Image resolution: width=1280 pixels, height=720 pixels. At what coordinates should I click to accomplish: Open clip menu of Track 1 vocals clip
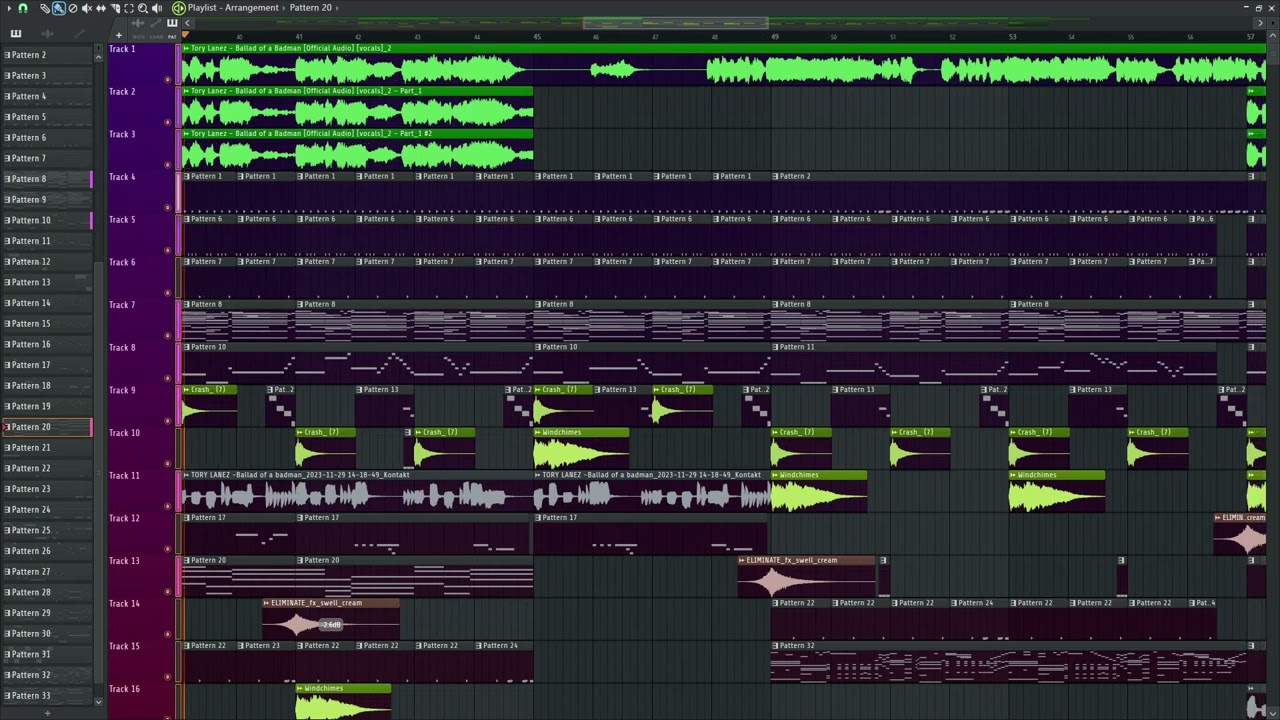coord(186,48)
